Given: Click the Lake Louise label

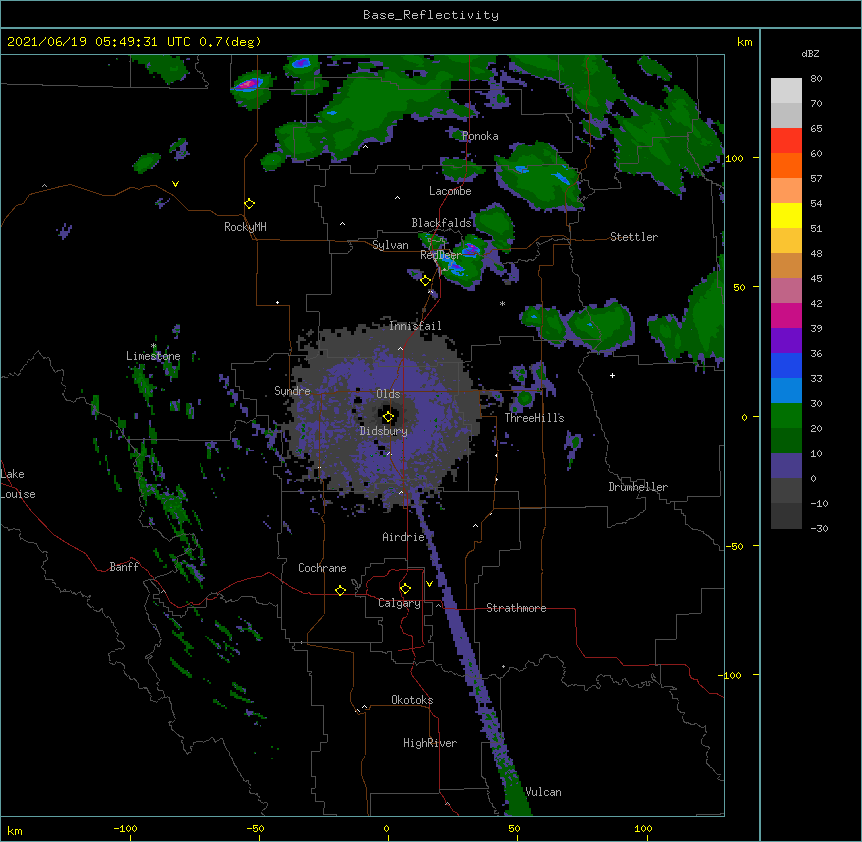Looking at the screenshot, I should (18, 484).
